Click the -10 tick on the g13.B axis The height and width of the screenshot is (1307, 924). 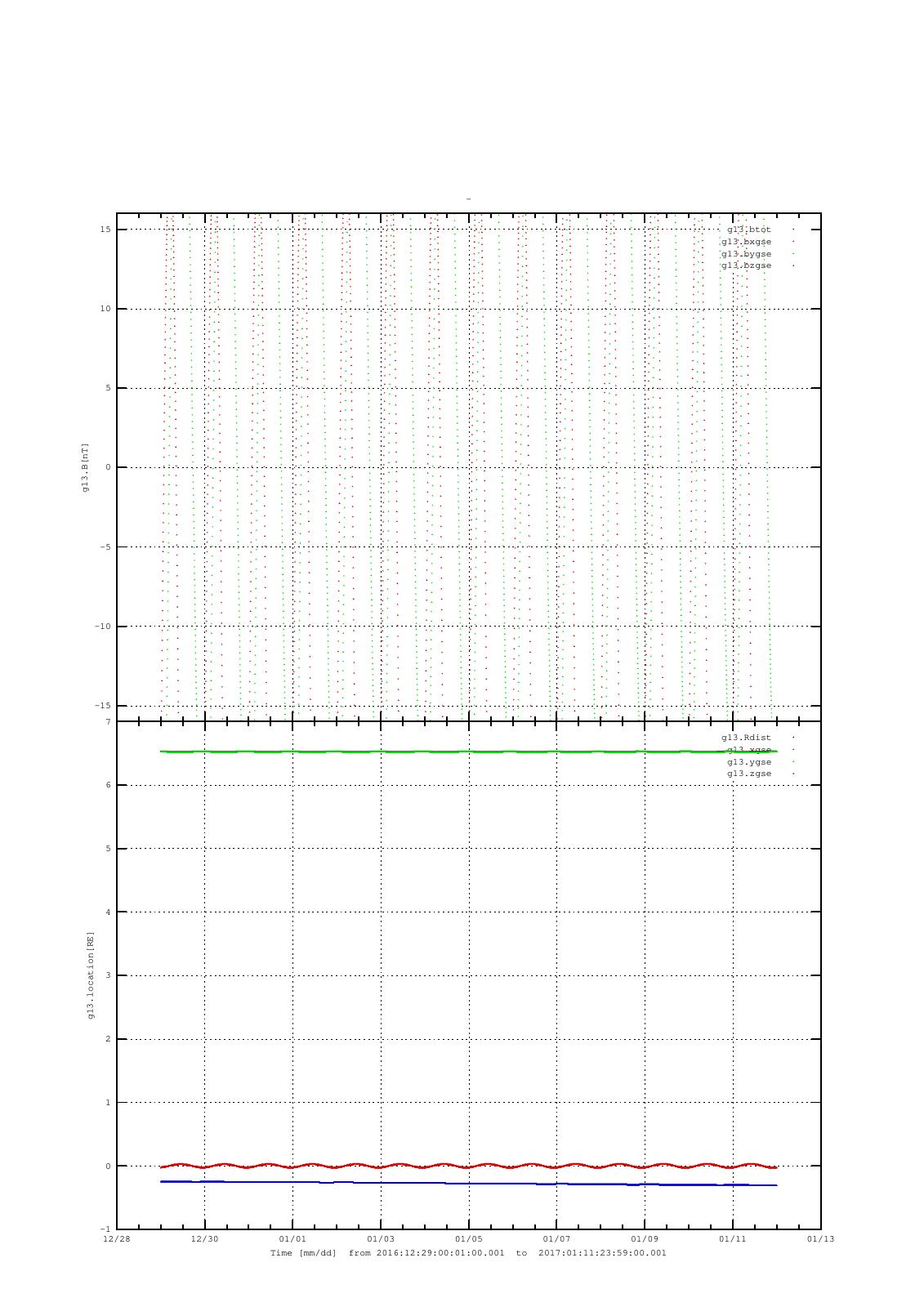(x=103, y=627)
